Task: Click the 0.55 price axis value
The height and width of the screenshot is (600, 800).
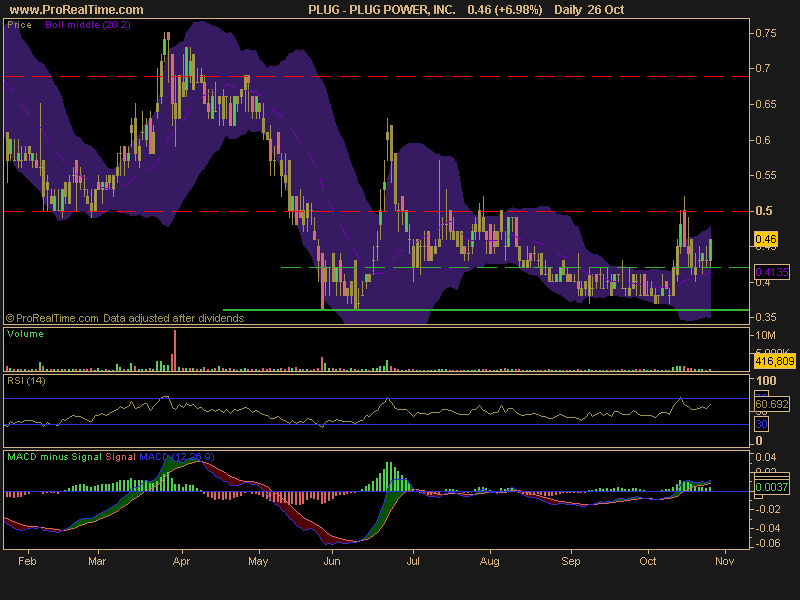Action: [x=766, y=175]
